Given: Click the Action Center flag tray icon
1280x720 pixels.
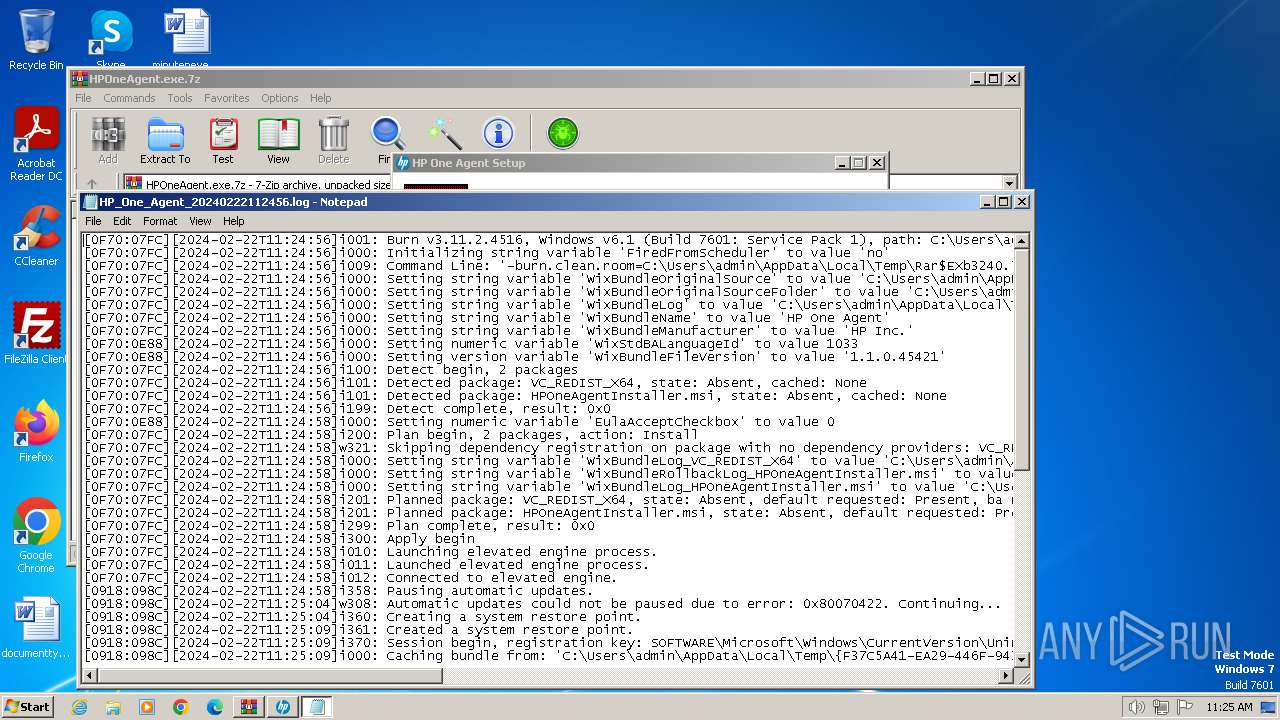Looking at the screenshot, I should pyautogui.click(x=1186, y=706).
